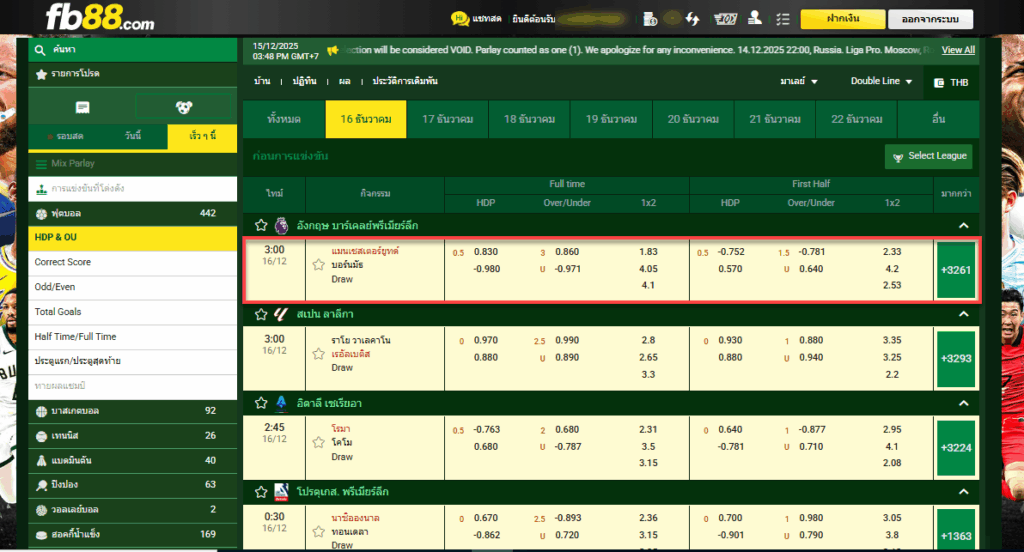Click the ออกจากระบบ logout button
1024x552 pixels.
click(x=931, y=19)
